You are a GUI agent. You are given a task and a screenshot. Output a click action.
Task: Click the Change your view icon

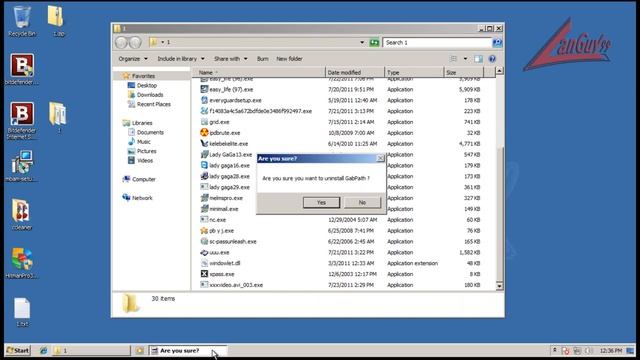(x=453, y=59)
